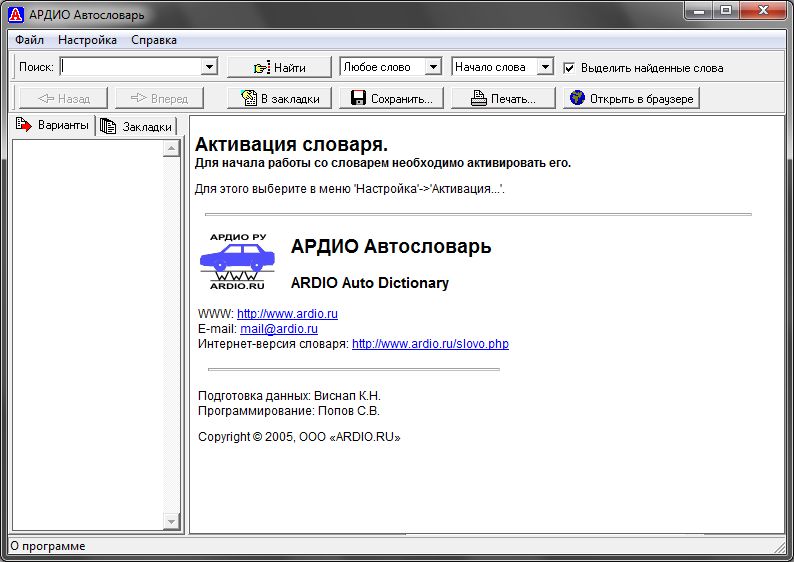
Task: Click the ARDIO Auto Dictionary subtitle
Action: point(370,283)
